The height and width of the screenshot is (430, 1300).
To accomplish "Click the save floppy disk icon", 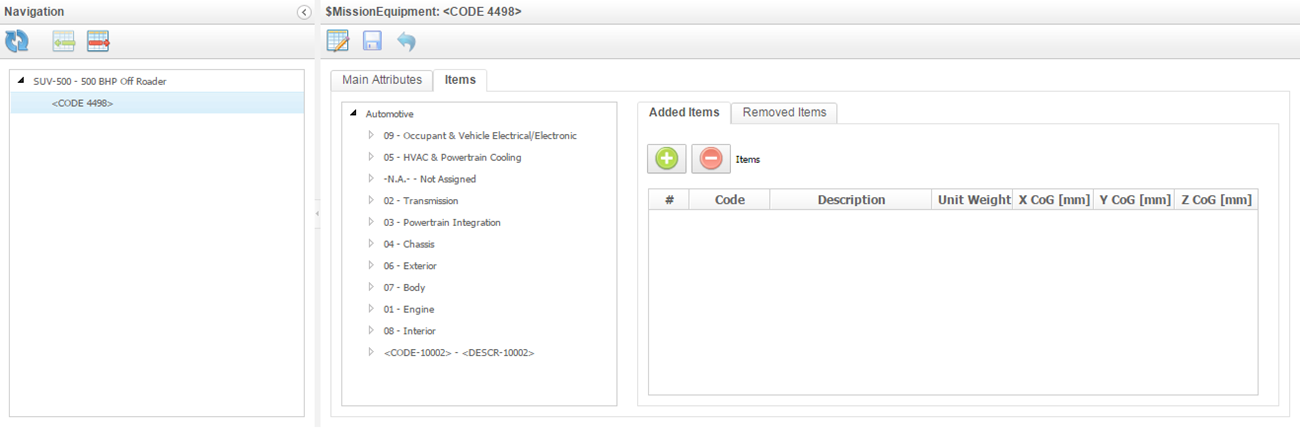I will tap(372, 41).
